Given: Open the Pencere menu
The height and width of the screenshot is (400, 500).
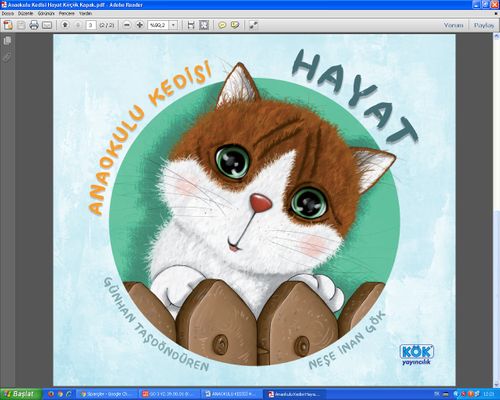Looking at the screenshot, I should coord(67,14).
